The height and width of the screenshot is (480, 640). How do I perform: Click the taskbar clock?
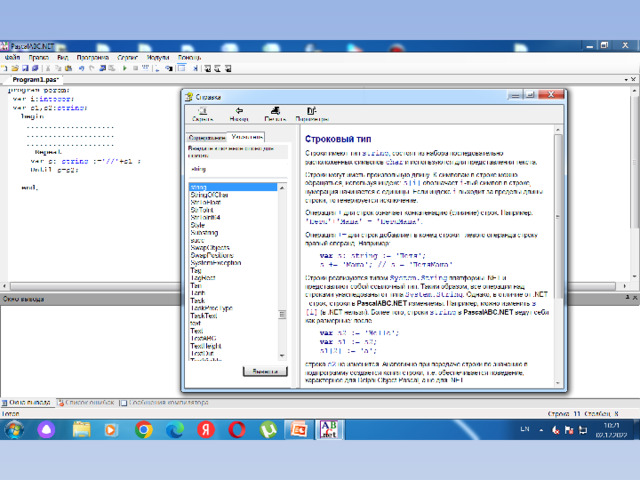pyautogui.click(x=611, y=430)
